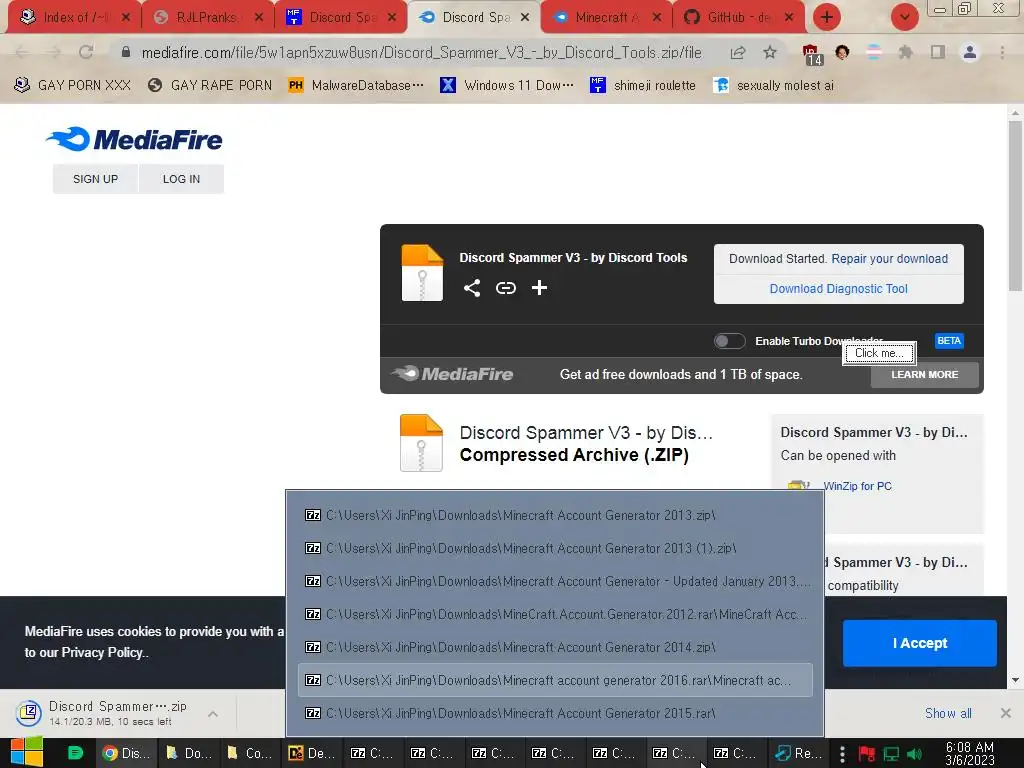This screenshot has width=1024, height=768.
Task: Open the Chrome profile avatar
Action: click(970, 52)
